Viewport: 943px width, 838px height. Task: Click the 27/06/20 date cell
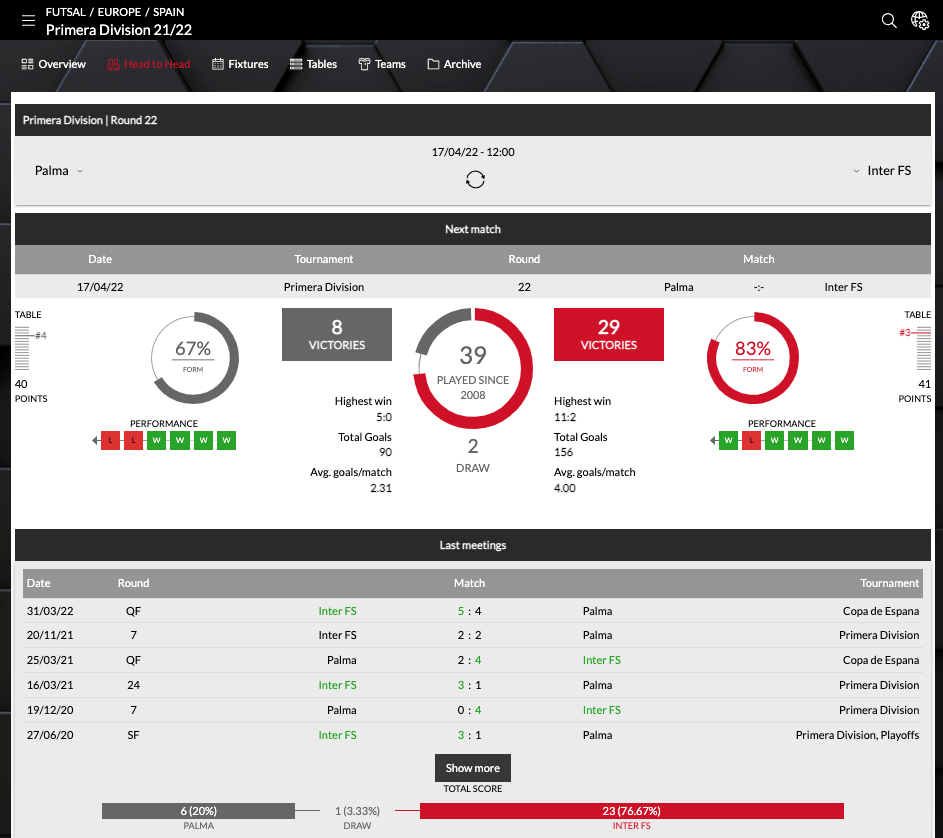tap(50, 735)
